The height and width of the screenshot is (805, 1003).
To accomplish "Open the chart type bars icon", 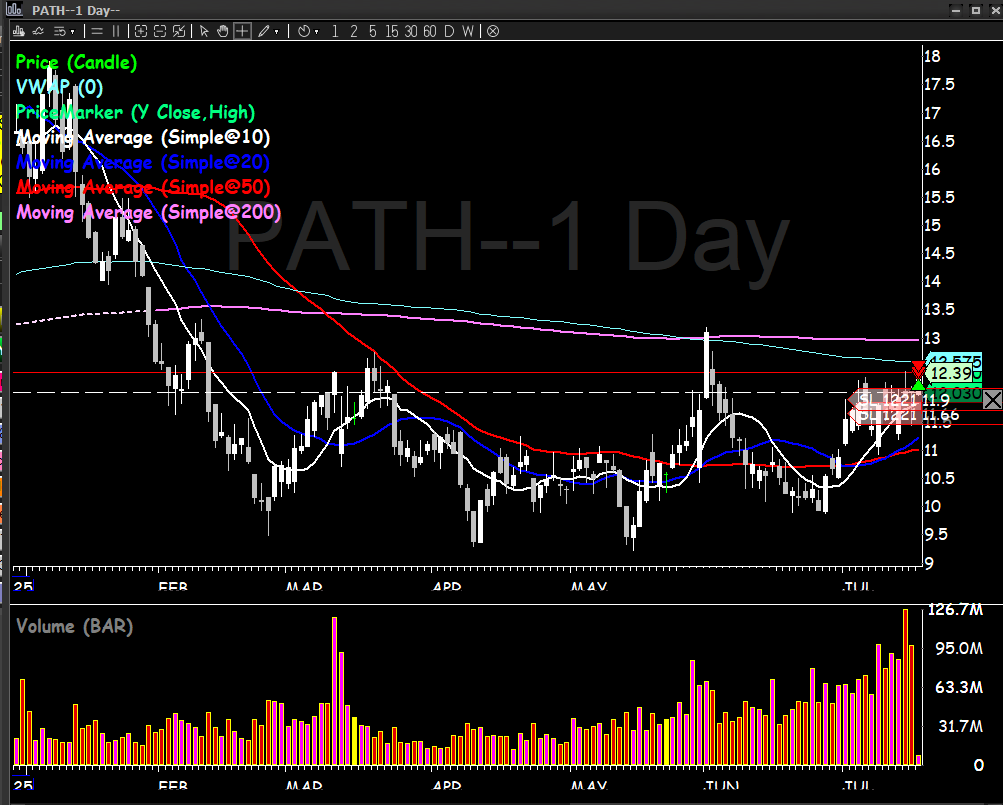I will click(19, 31).
